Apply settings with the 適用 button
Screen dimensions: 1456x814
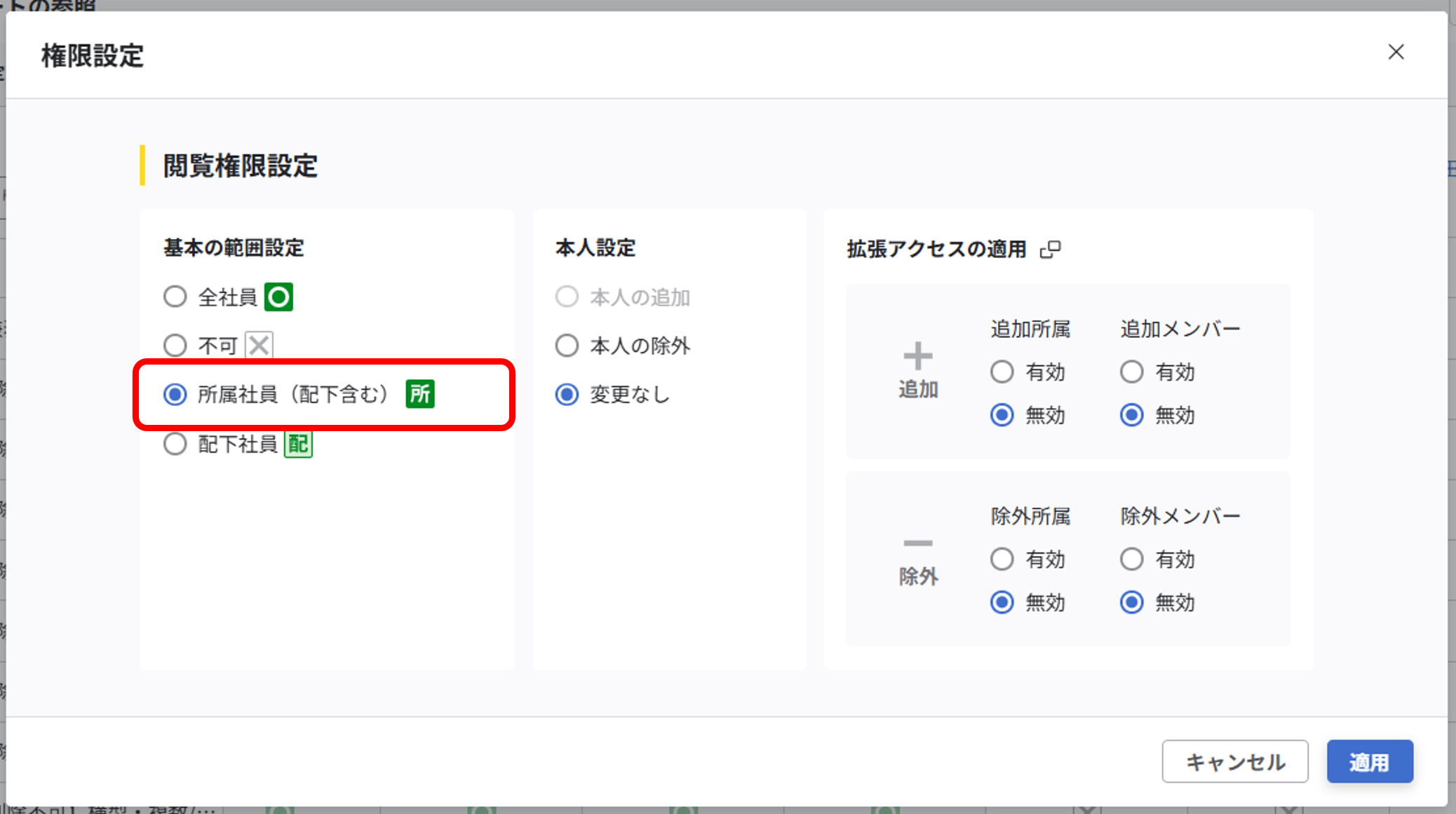tap(1370, 761)
